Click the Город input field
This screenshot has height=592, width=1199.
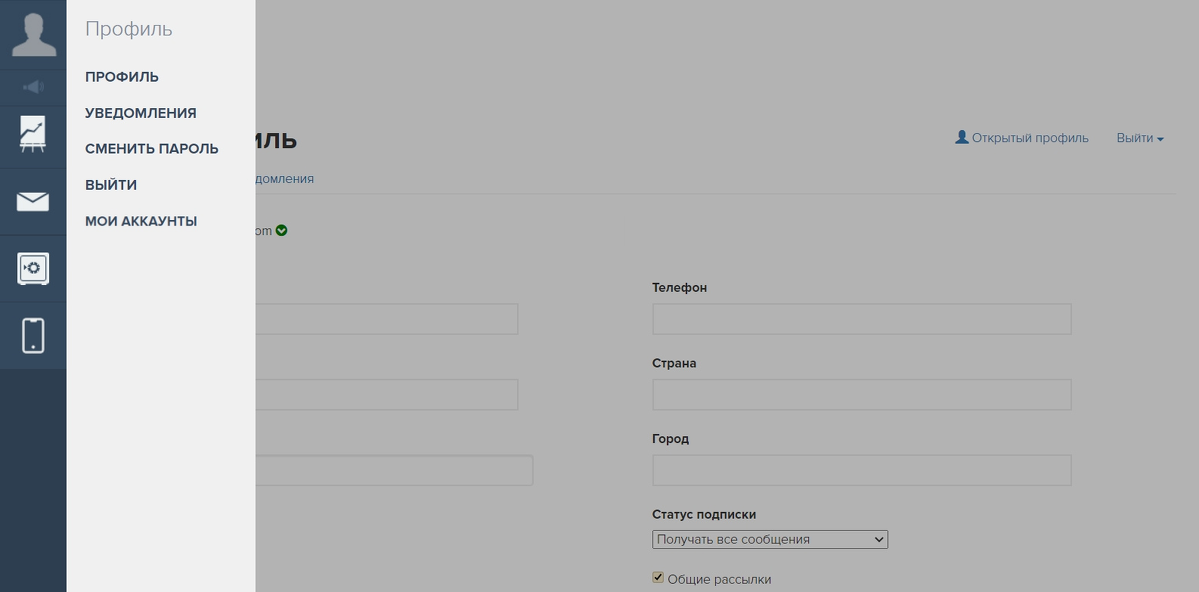pyautogui.click(x=862, y=470)
